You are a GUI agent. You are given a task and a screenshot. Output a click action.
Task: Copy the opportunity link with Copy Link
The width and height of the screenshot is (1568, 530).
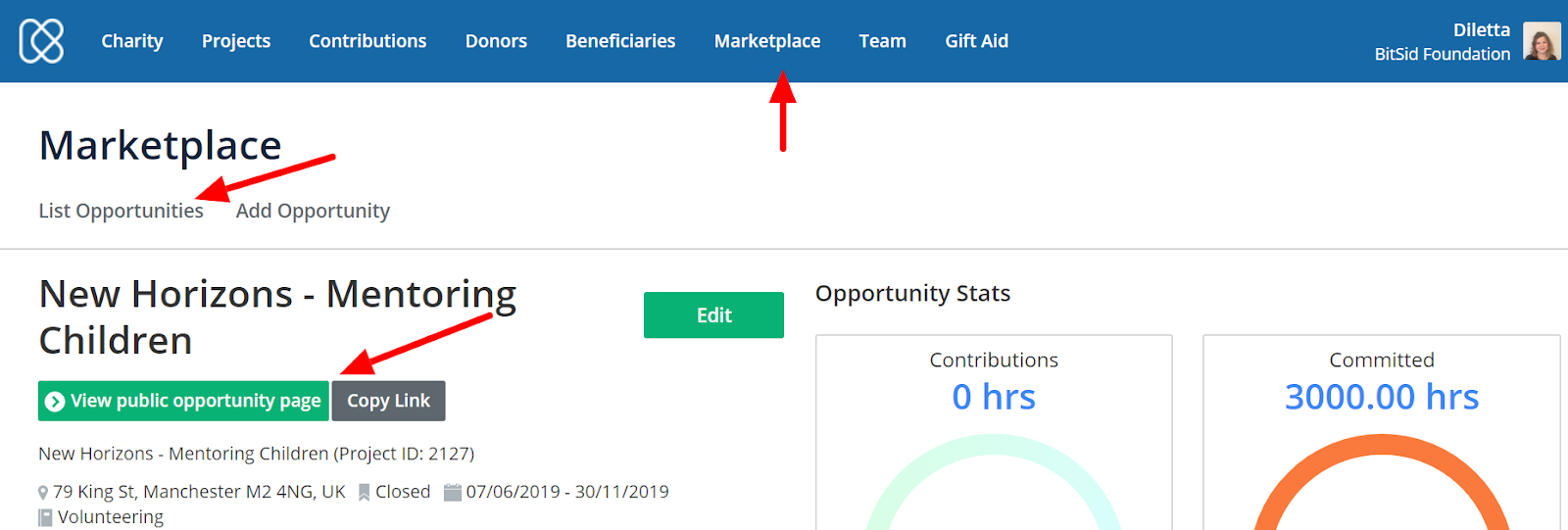[x=388, y=401]
